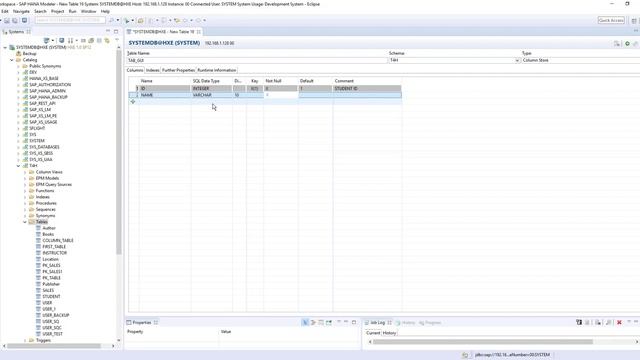
Task: Toggle the Not Null checkbox for NAME row
Action: coord(267,95)
